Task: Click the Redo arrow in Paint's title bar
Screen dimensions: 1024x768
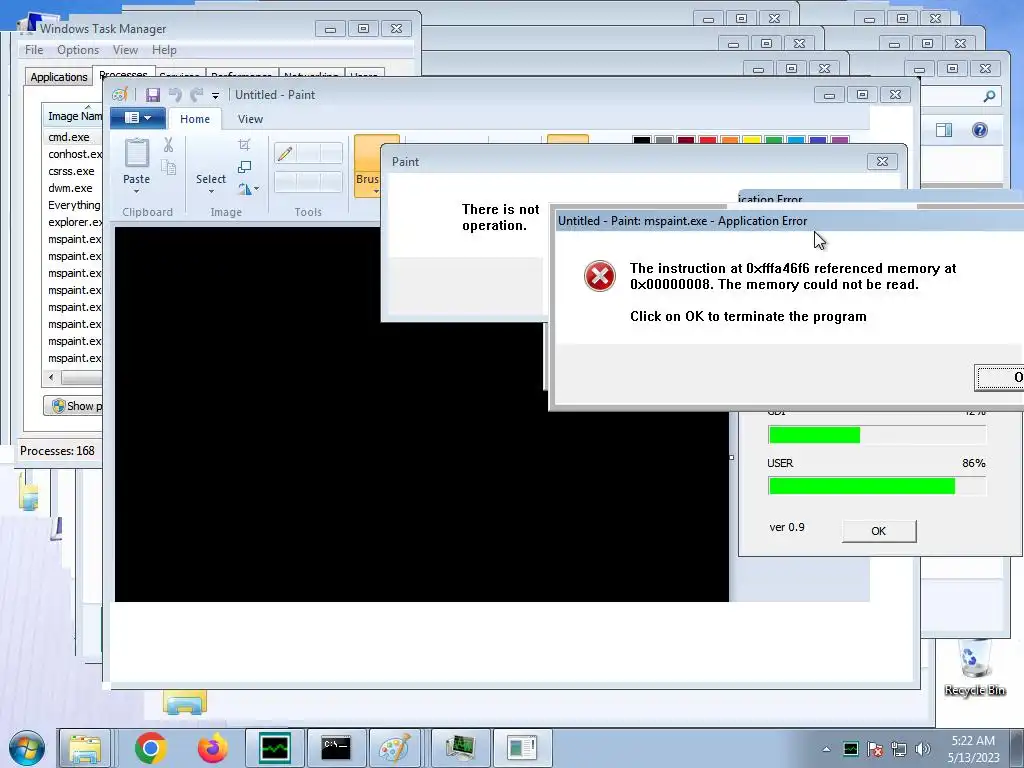Action: (x=197, y=95)
